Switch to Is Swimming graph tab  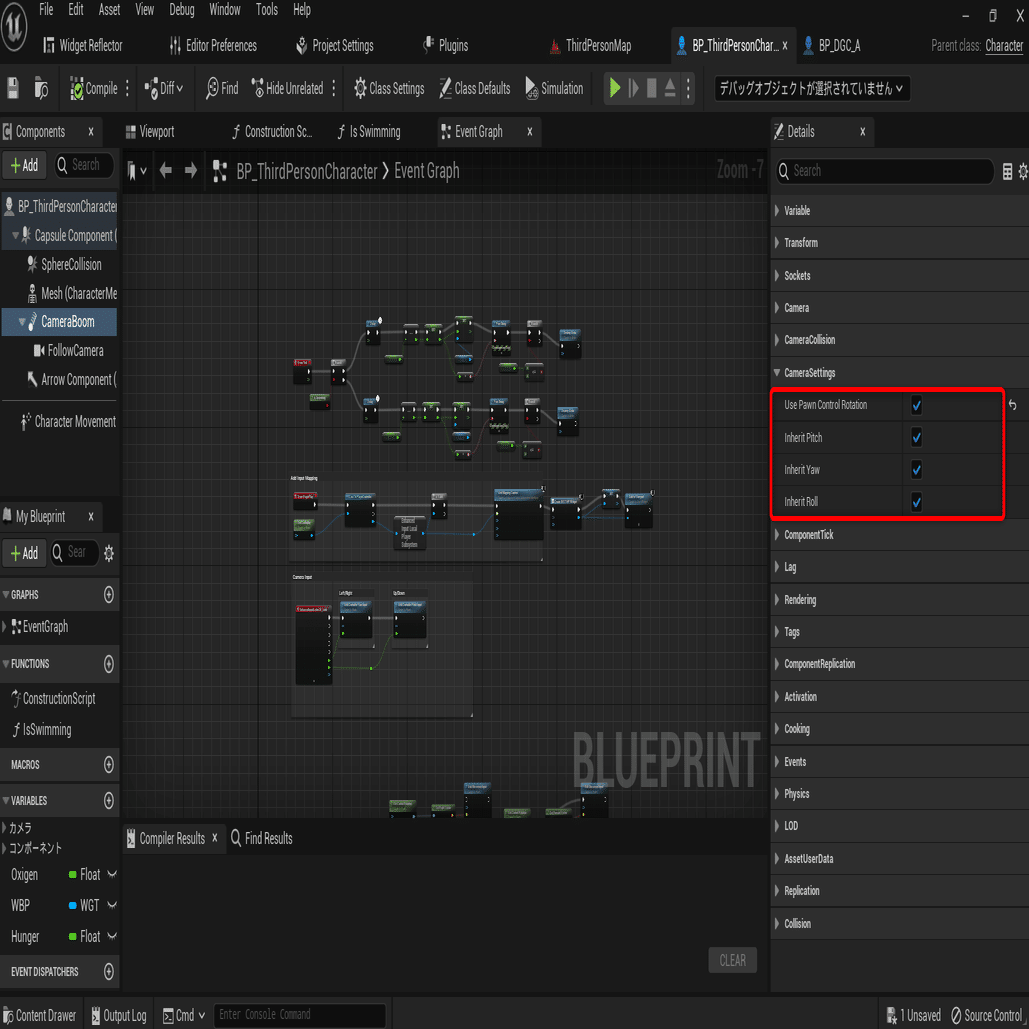click(x=369, y=132)
